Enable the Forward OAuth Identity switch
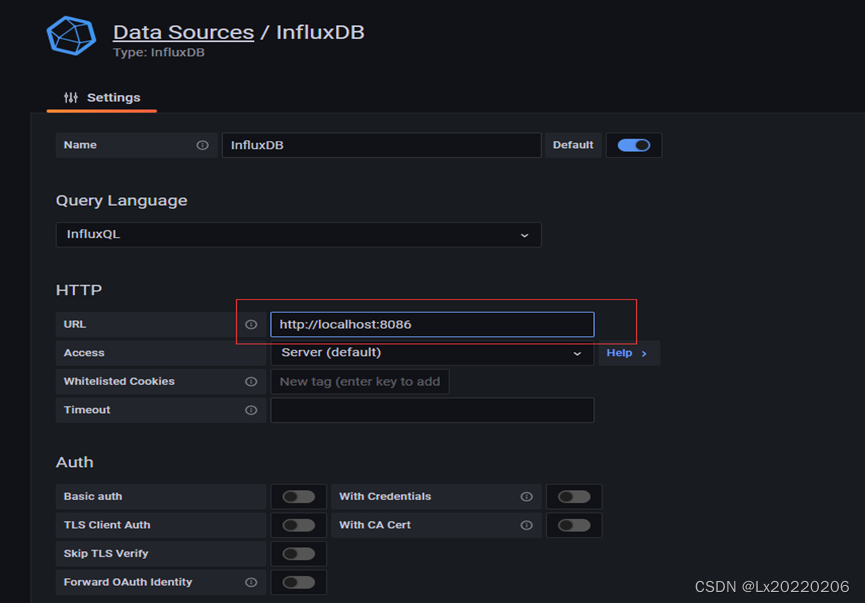Viewport: 865px width, 603px height. 298,582
